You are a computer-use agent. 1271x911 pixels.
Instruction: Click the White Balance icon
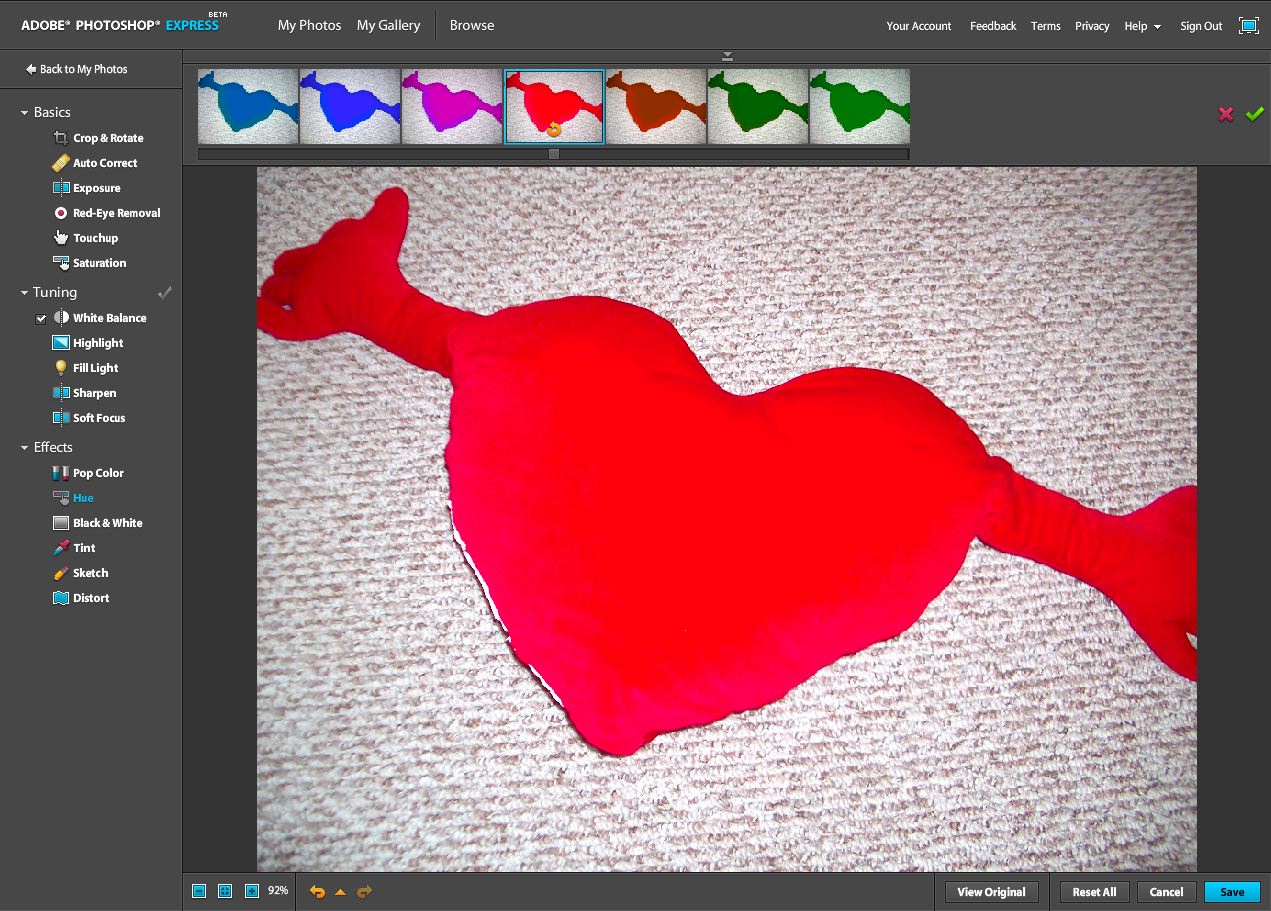pos(60,318)
